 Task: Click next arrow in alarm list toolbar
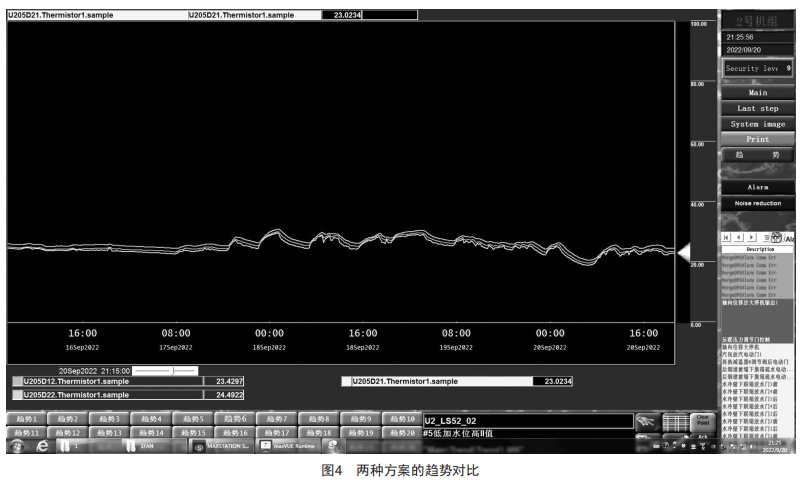752,238
